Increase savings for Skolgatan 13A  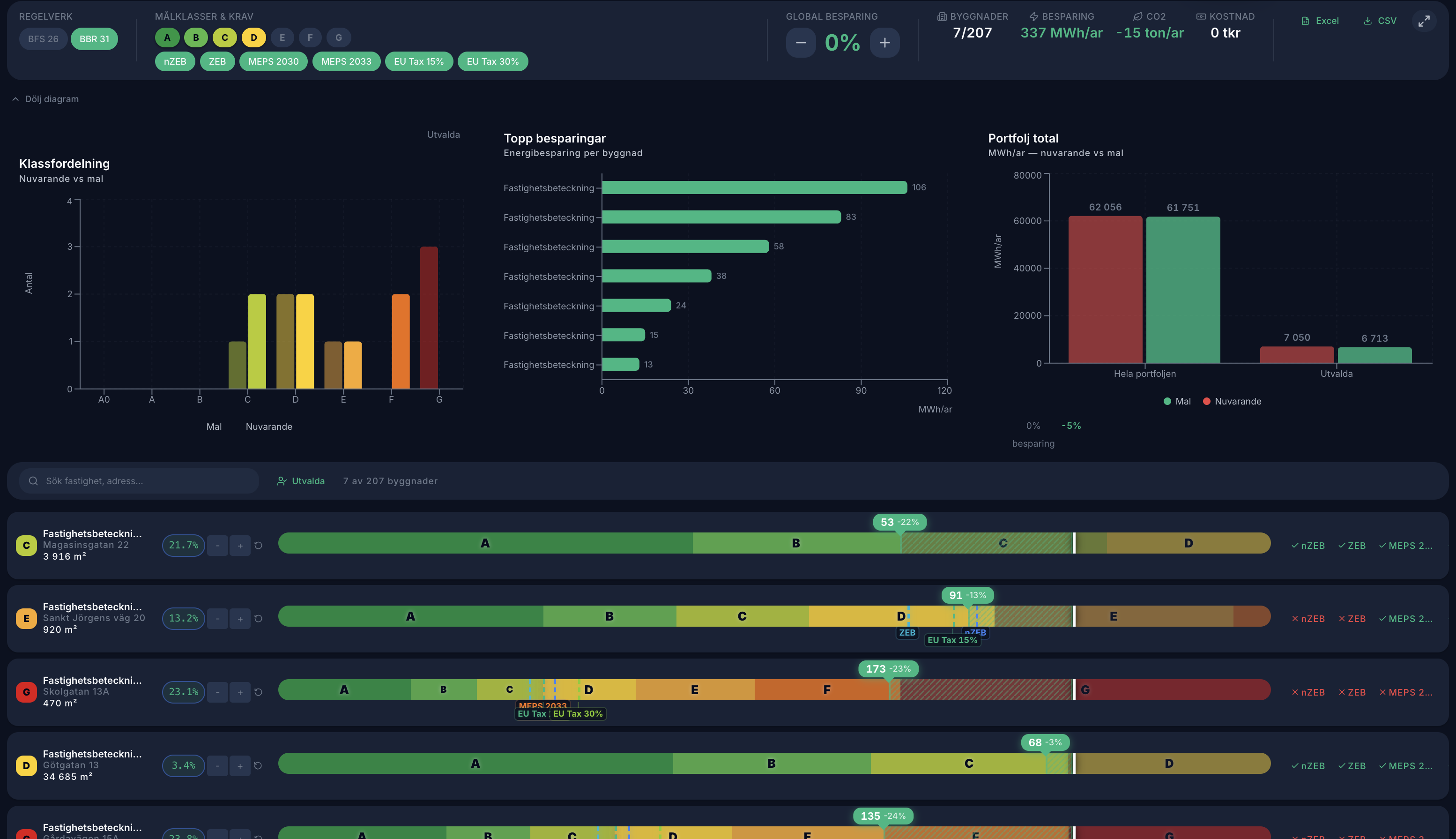(x=239, y=692)
